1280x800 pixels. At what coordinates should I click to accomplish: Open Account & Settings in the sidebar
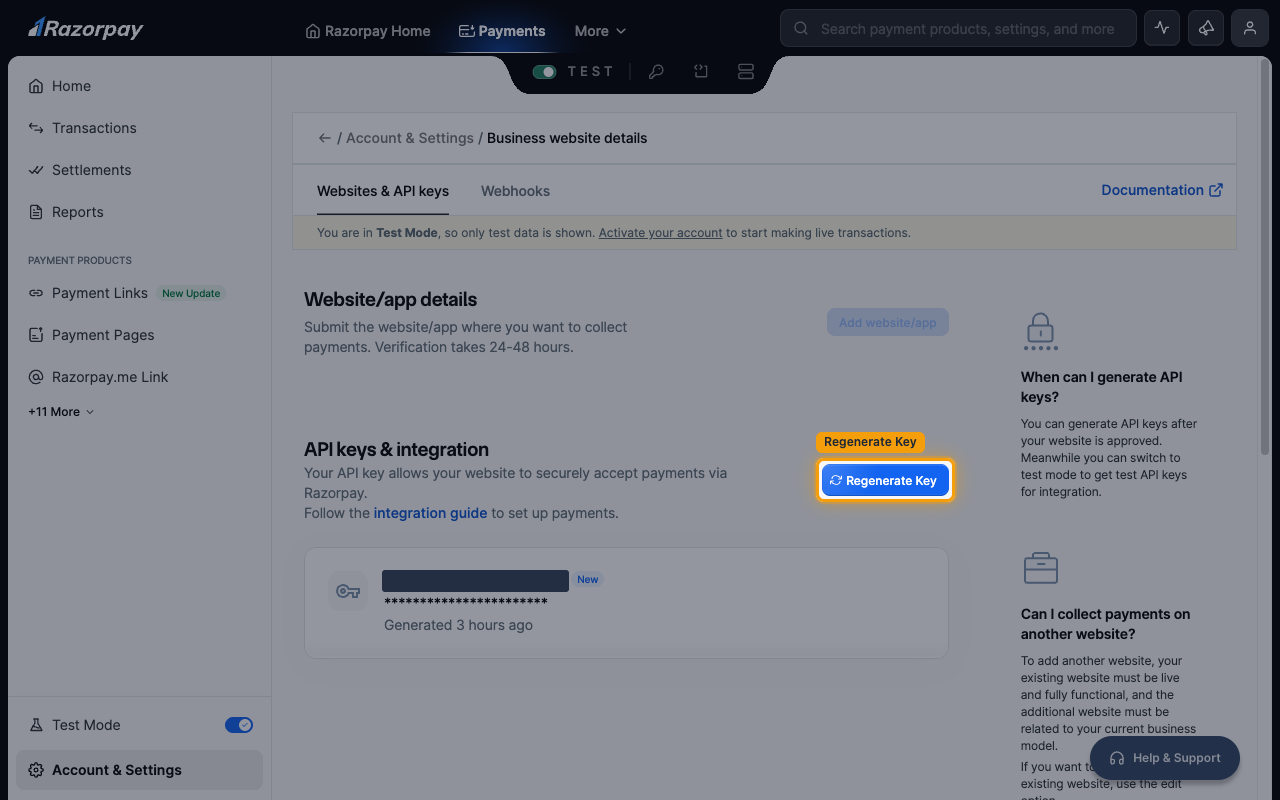tap(139, 770)
